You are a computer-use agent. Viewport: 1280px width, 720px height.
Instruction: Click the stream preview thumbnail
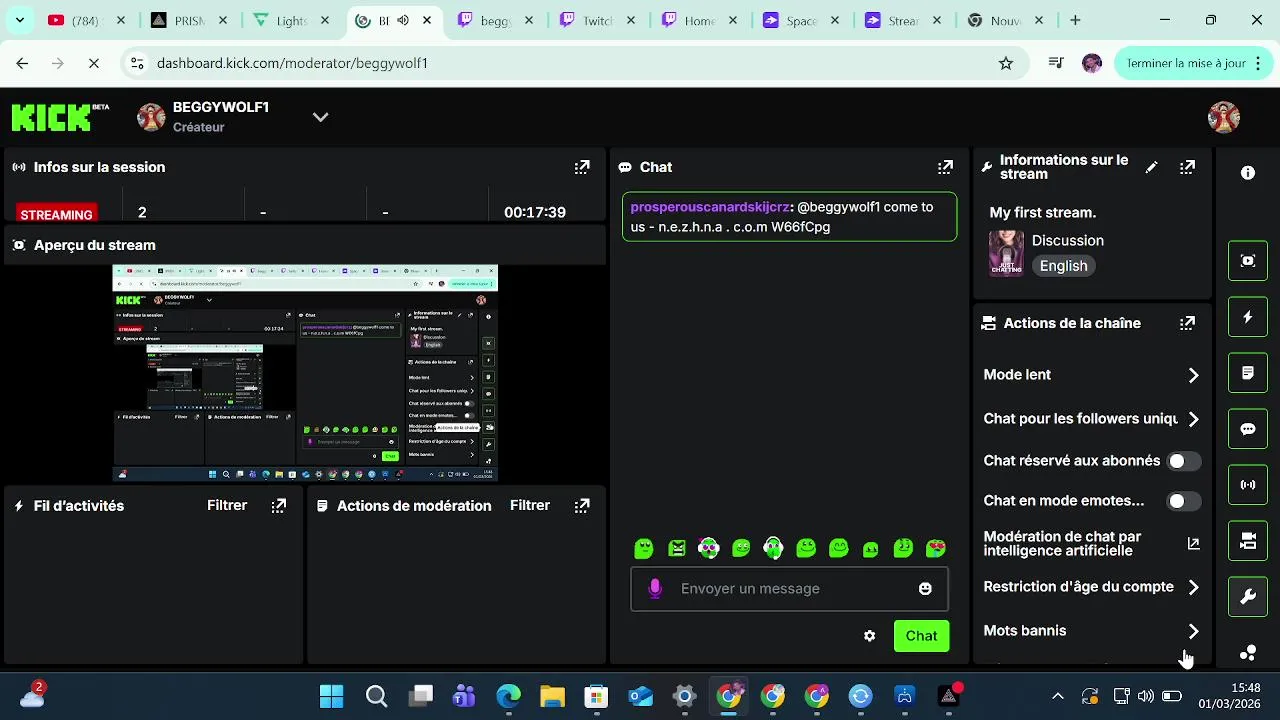305,373
